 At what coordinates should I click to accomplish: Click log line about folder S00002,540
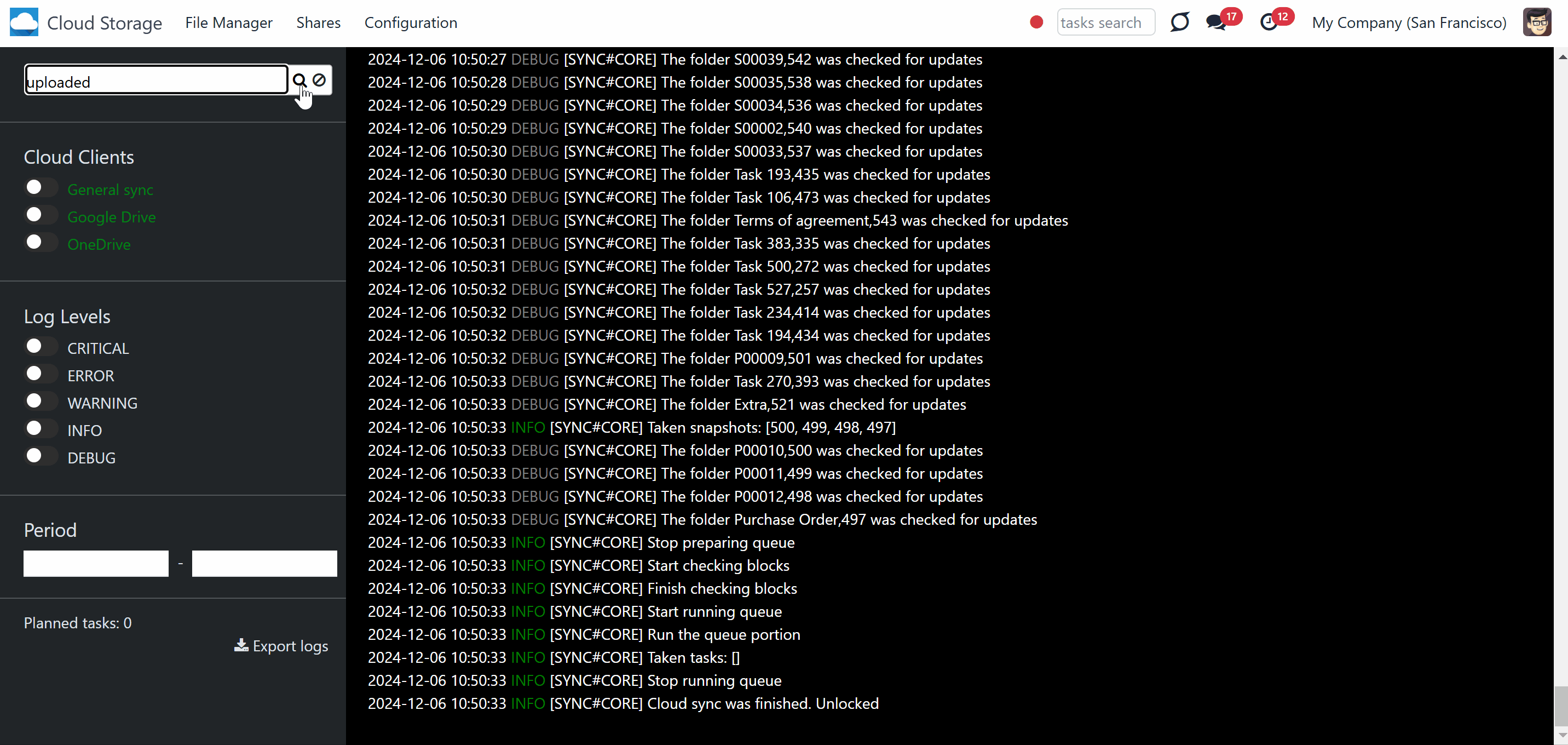point(675,129)
